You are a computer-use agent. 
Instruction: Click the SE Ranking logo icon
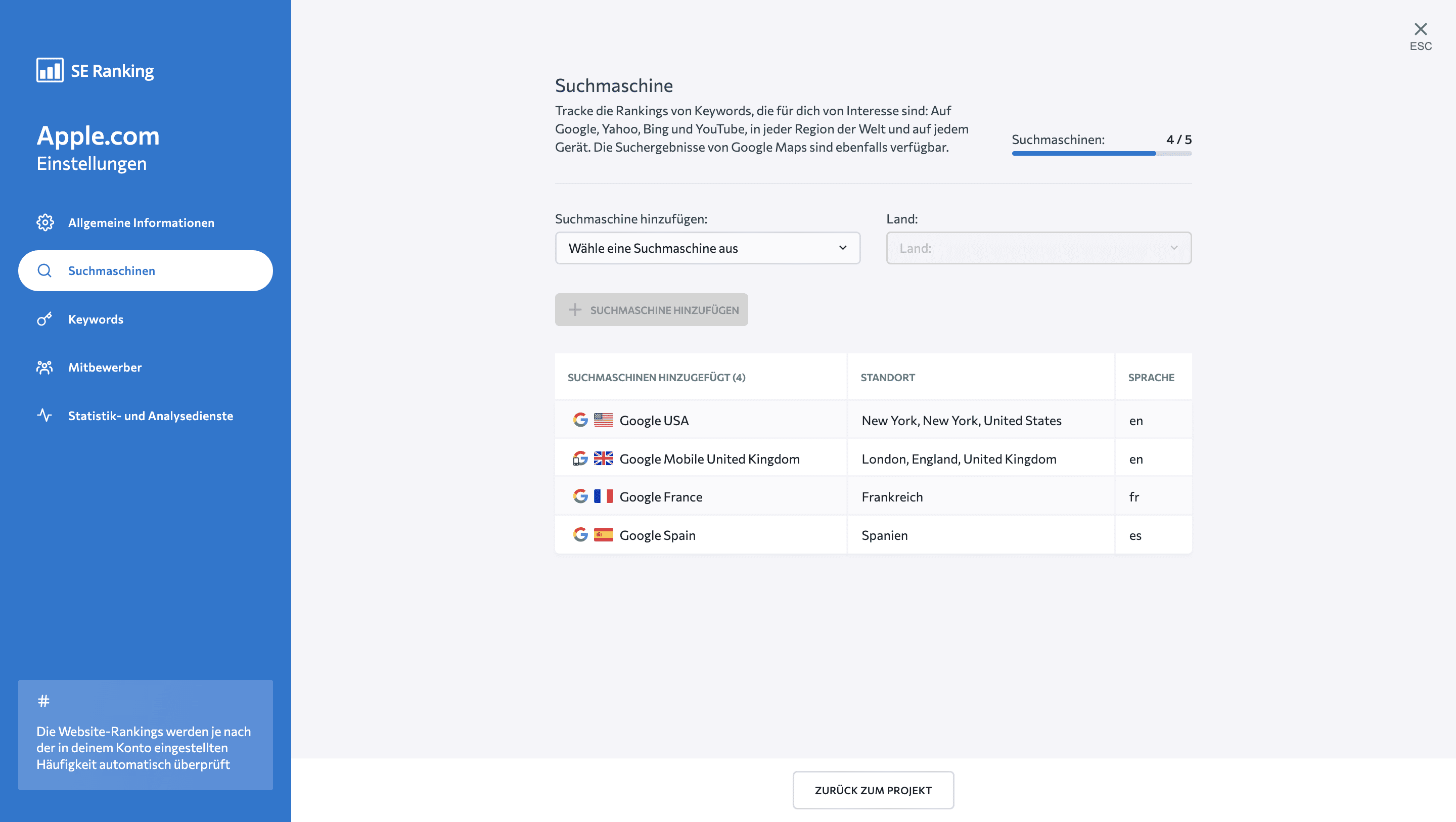(50, 70)
